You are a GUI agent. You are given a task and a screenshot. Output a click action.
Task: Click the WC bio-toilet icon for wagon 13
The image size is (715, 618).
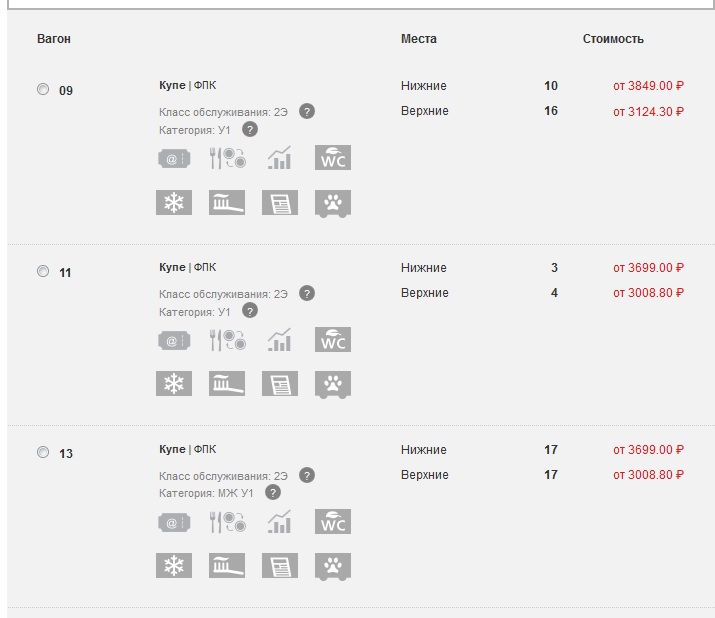tap(333, 522)
